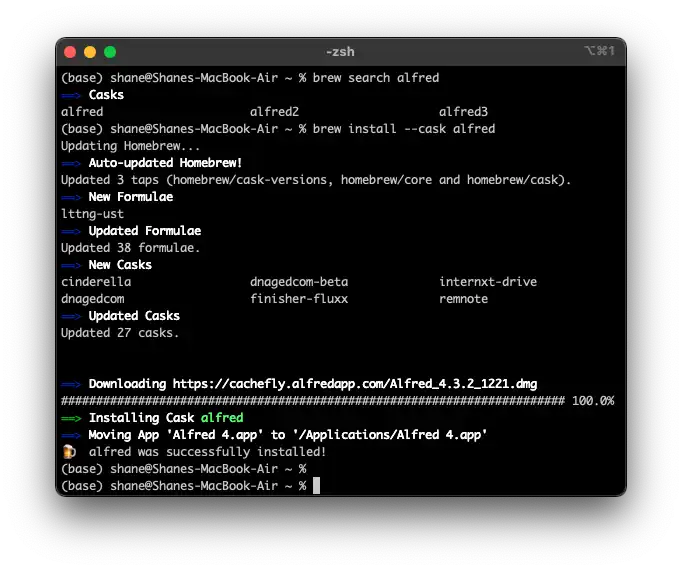Maximize the terminal using the green button
The width and height of the screenshot is (682, 570).
110,52
